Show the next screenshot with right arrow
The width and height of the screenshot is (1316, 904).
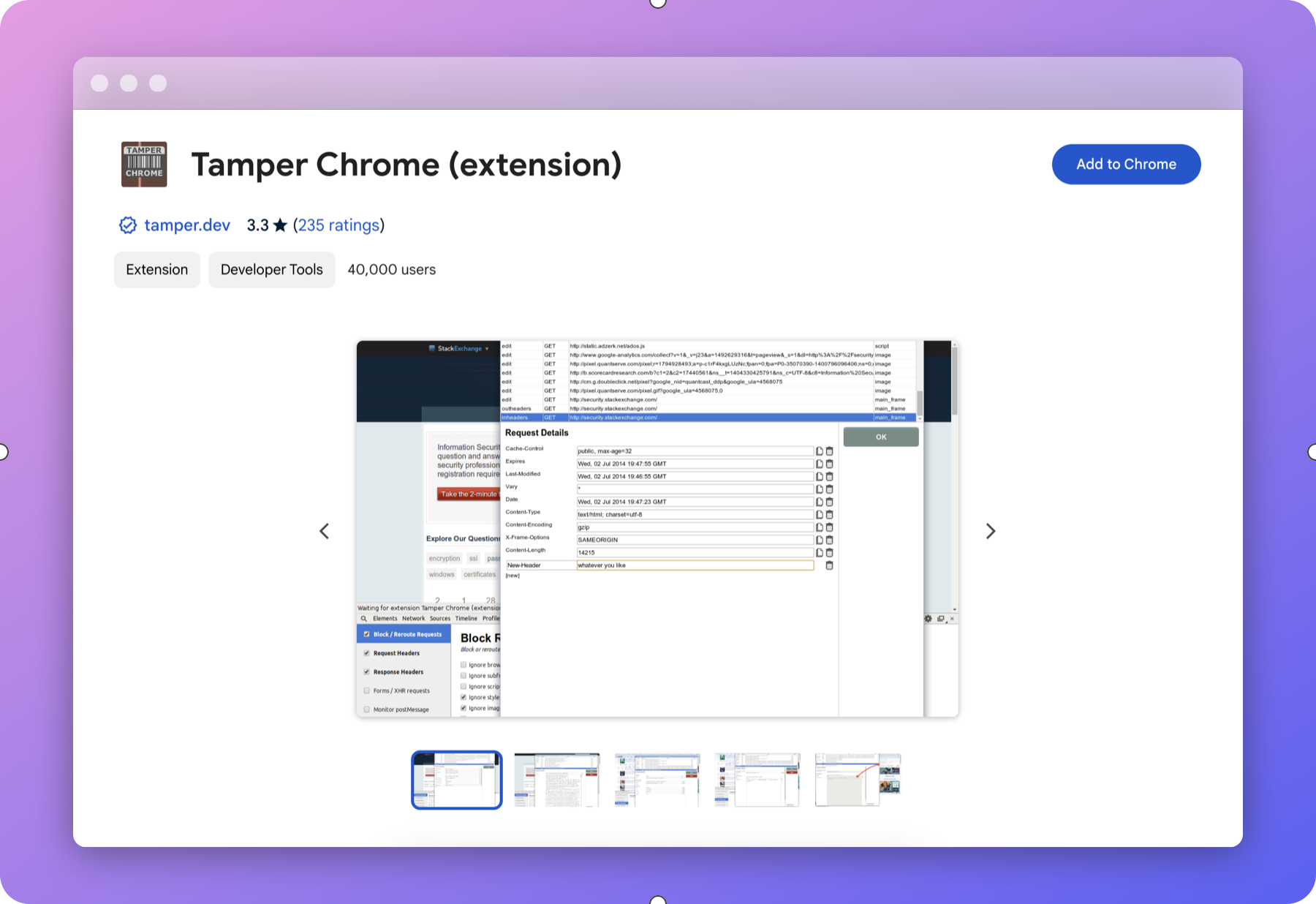[x=991, y=531]
